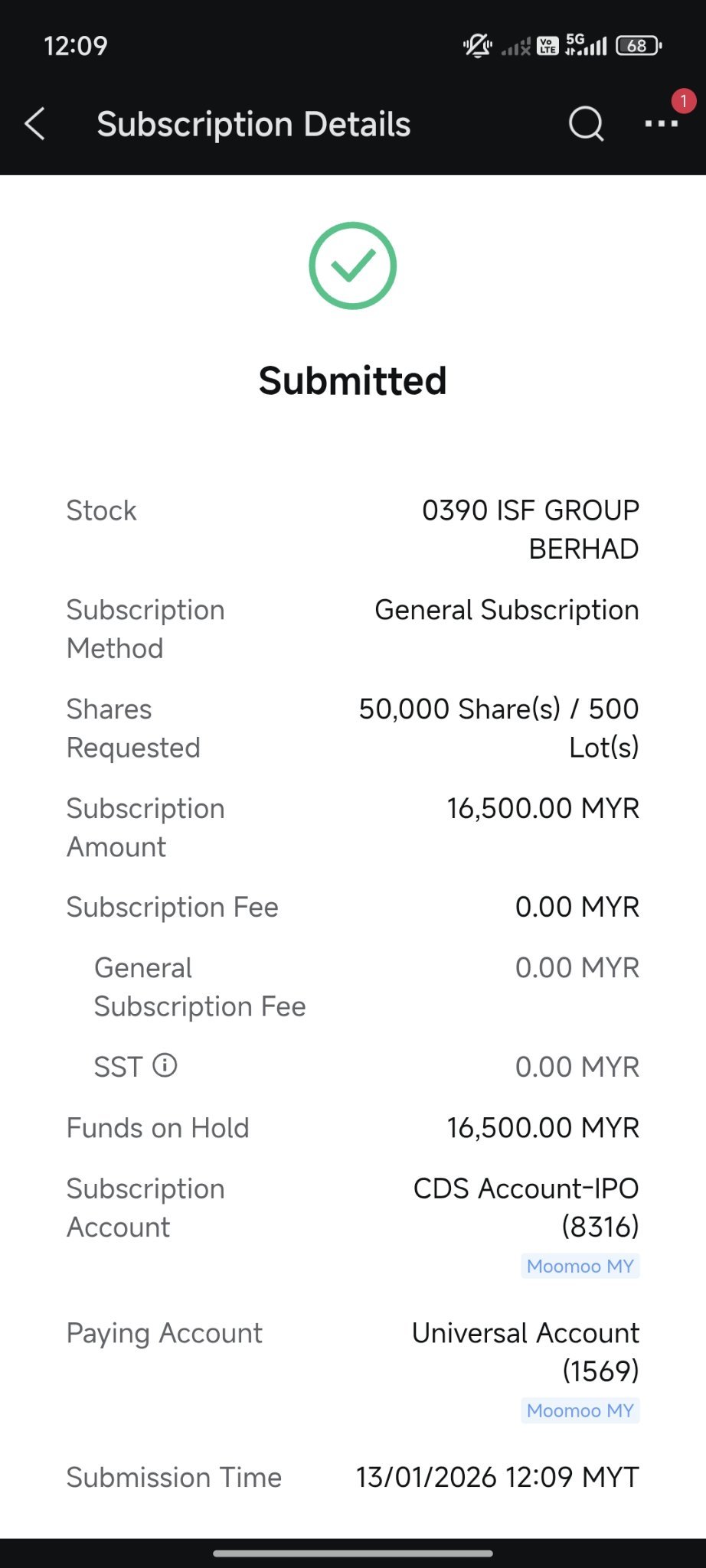Tap the SST info icon
This screenshot has height=1568, width=706.
click(165, 1065)
